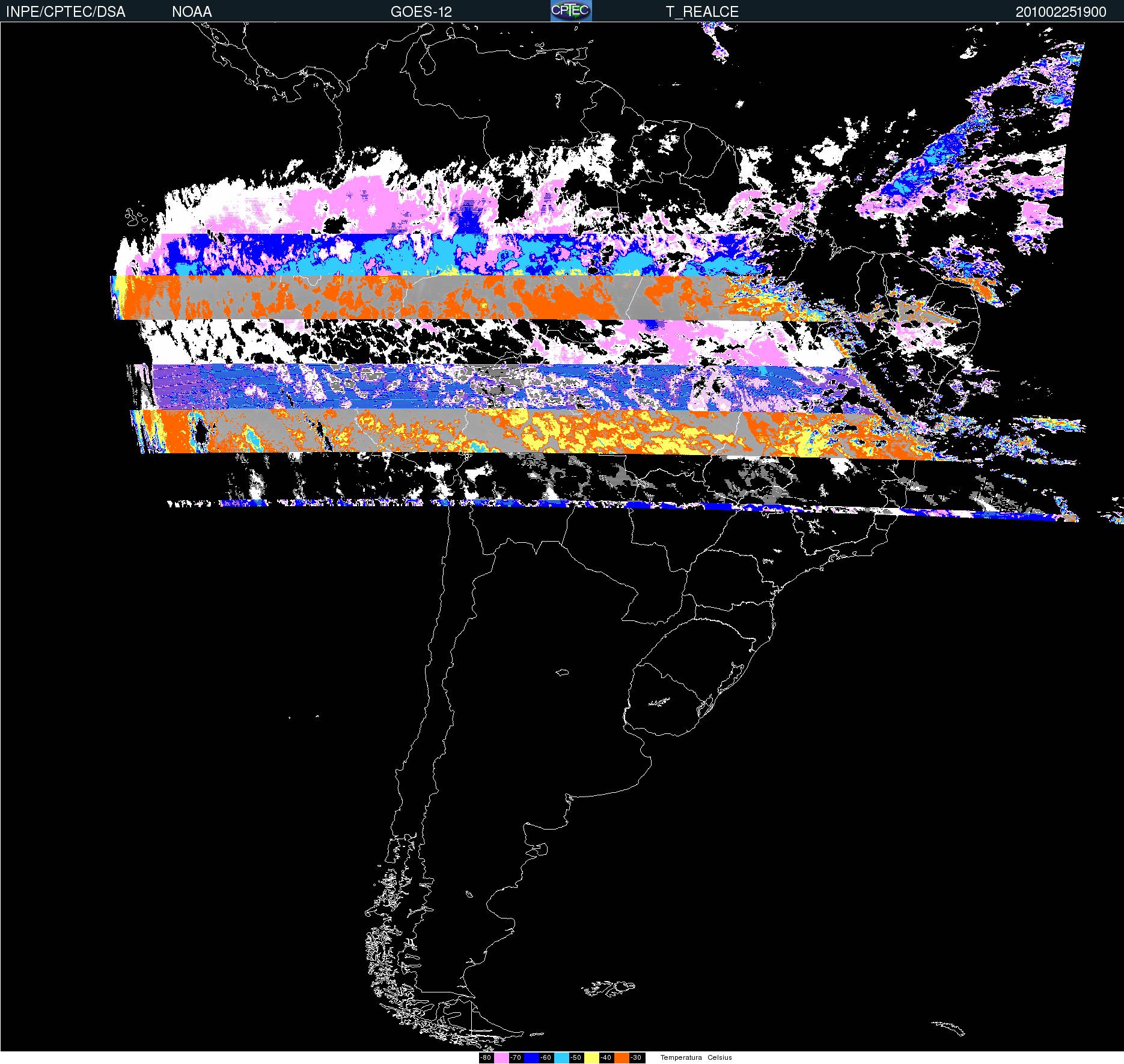Viewport: 1124px width, 1064px height.
Task: Click the 201002251900 timestamp
Action: (1061, 12)
